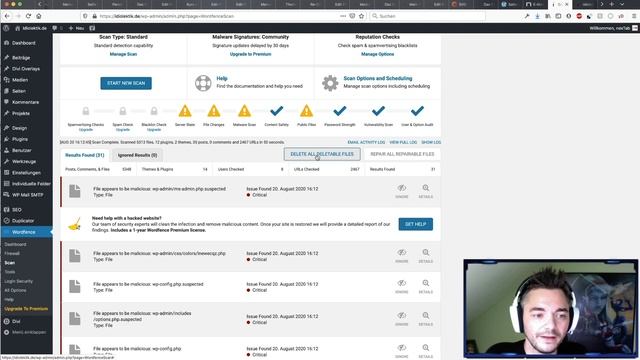Click the Blacklist Check lock icon
The height and width of the screenshot is (360, 640).
(154, 111)
